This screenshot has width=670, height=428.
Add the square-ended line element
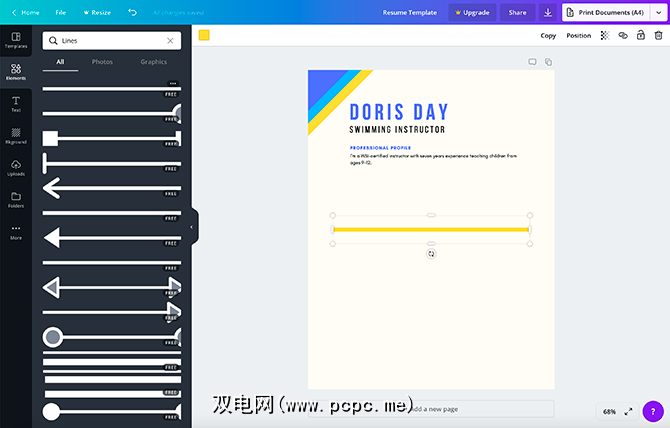pos(112,138)
